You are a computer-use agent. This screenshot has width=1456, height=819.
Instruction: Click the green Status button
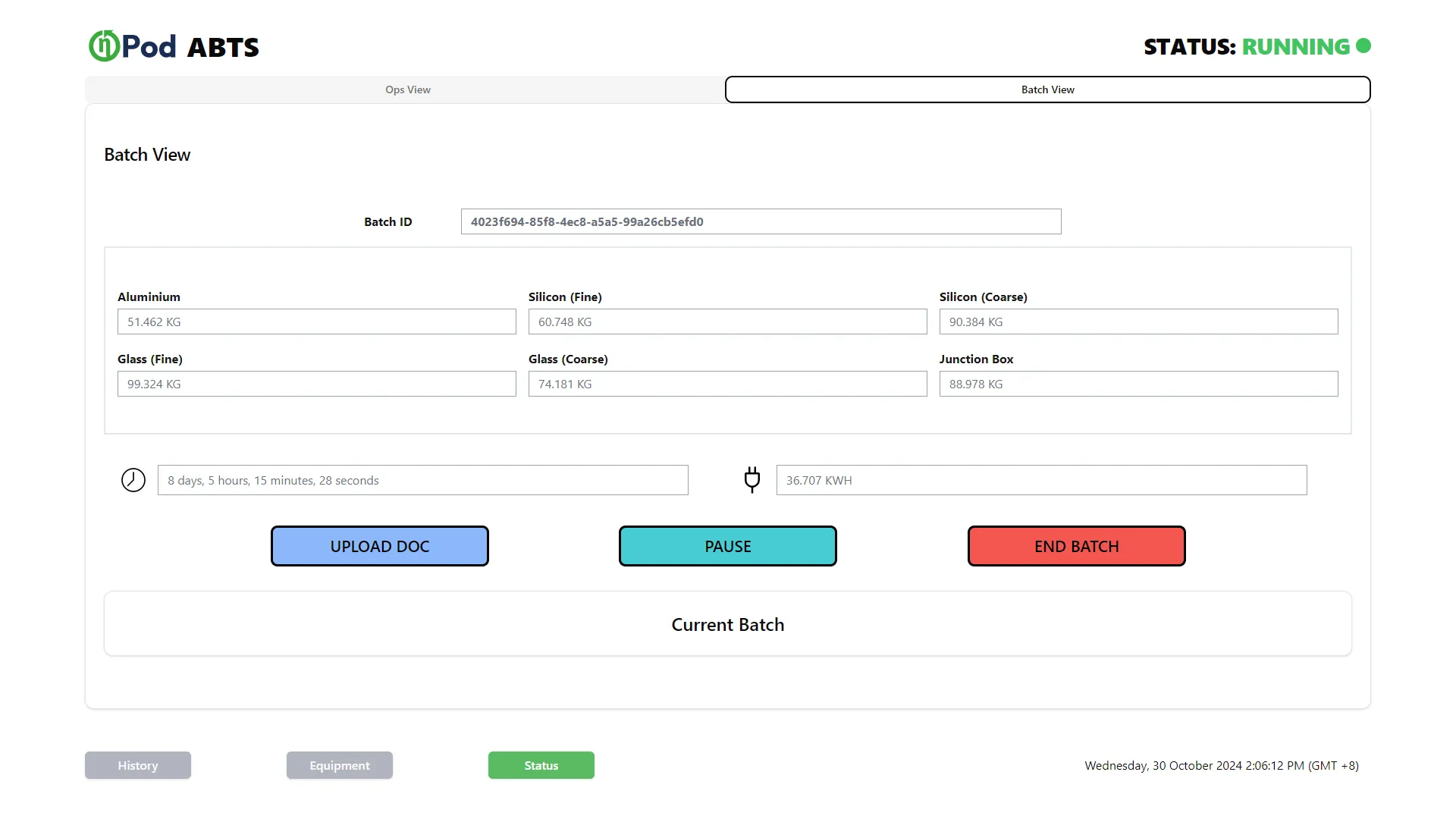click(x=541, y=765)
